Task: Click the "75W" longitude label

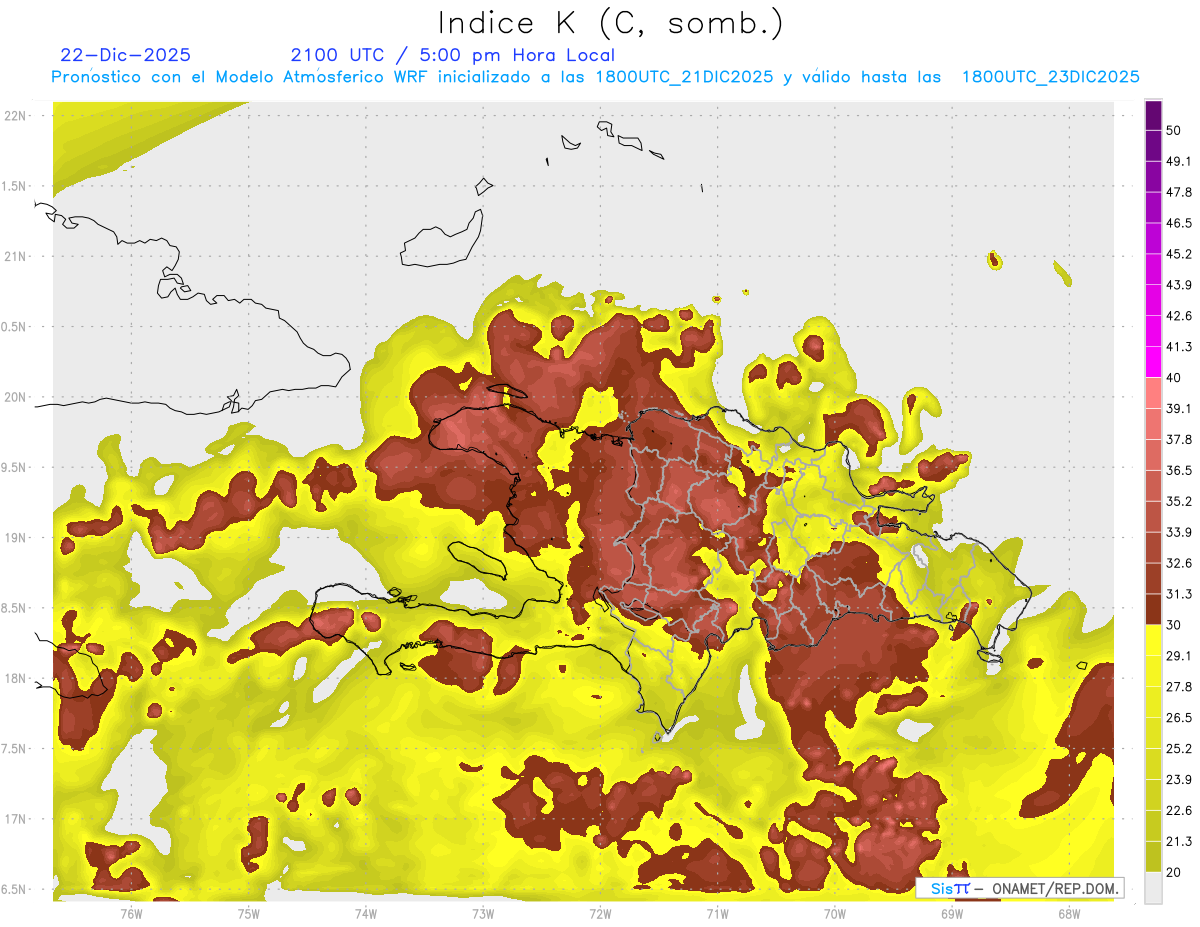Action: pos(249,913)
